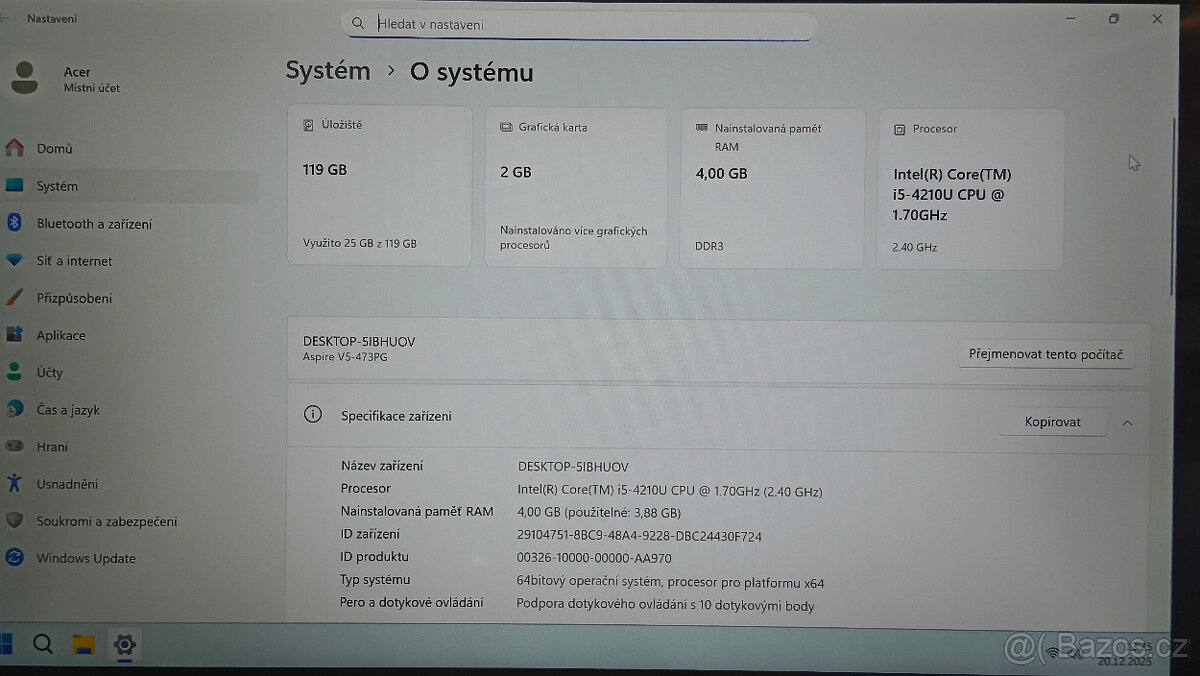Click the Hledat v nastavení search field
This screenshot has width=1200, height=676.
[x=578, y=23]
